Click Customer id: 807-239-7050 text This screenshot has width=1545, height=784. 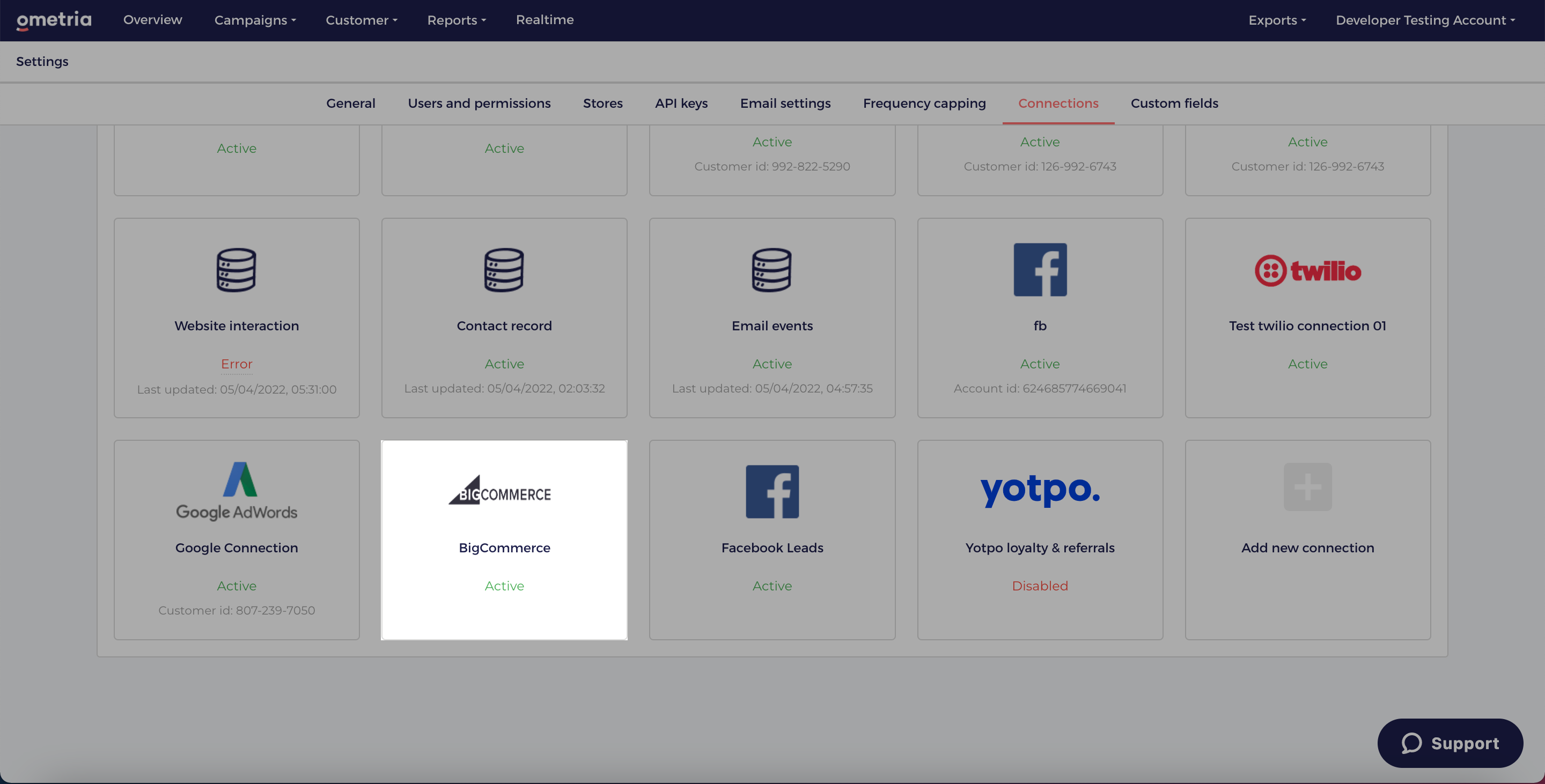point(236,610)
